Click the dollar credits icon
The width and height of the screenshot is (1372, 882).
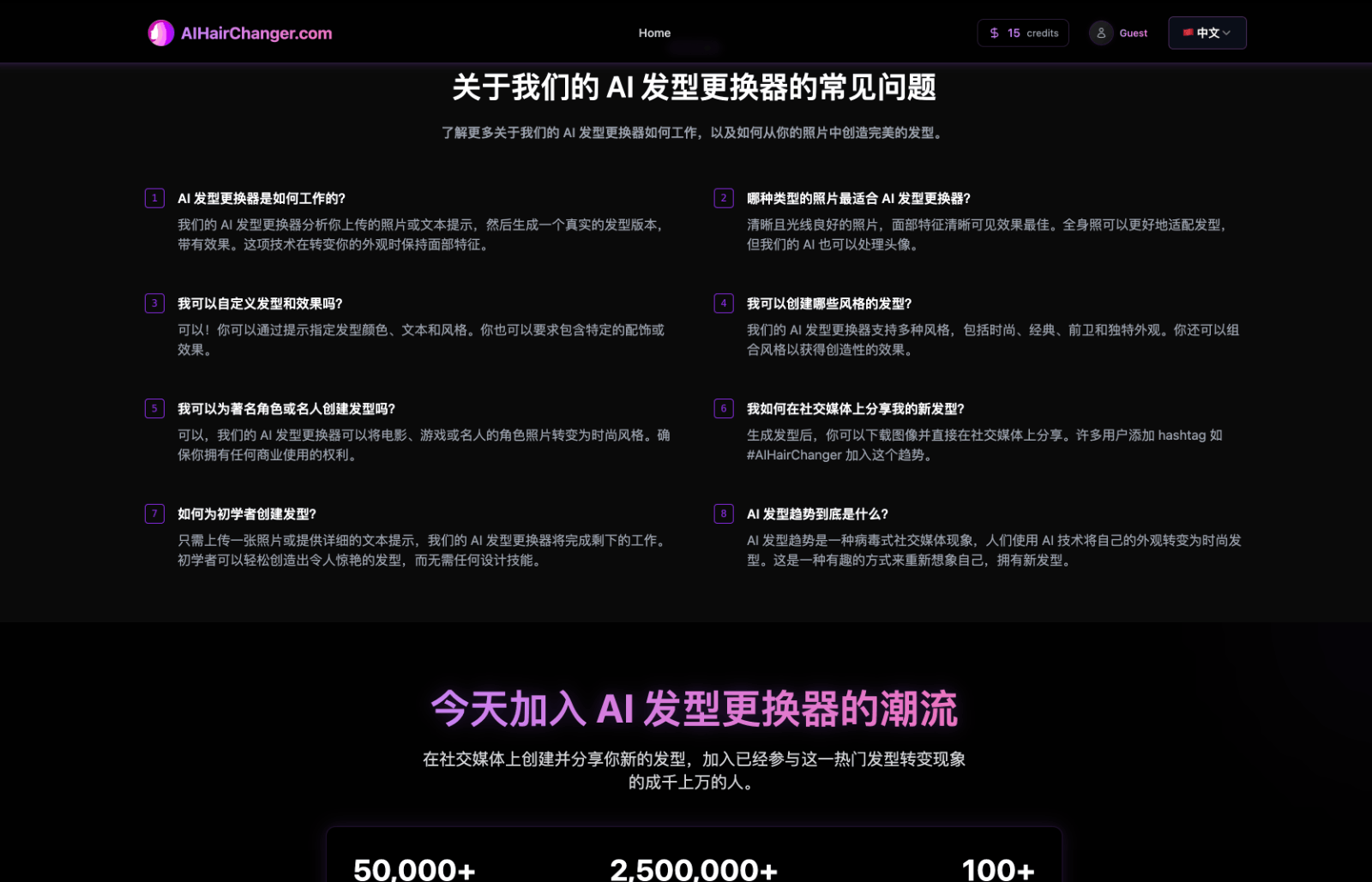pyautogui.click(x=994, y=33)
